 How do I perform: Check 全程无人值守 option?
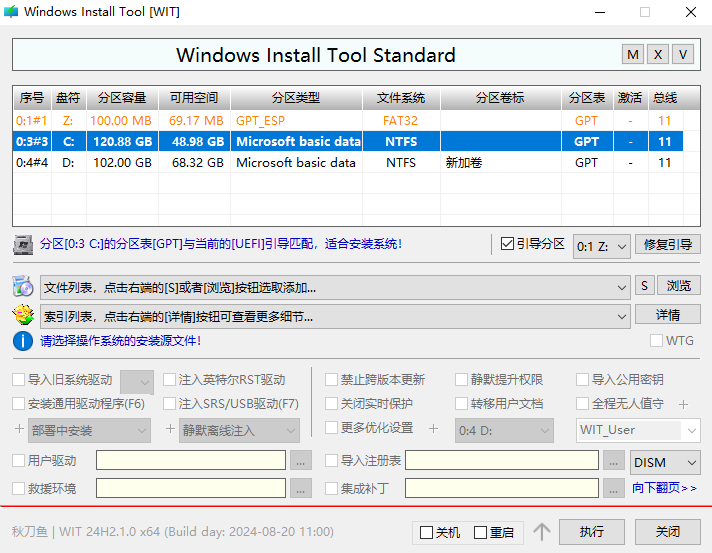pyautogui.click(x=582, y=404)
